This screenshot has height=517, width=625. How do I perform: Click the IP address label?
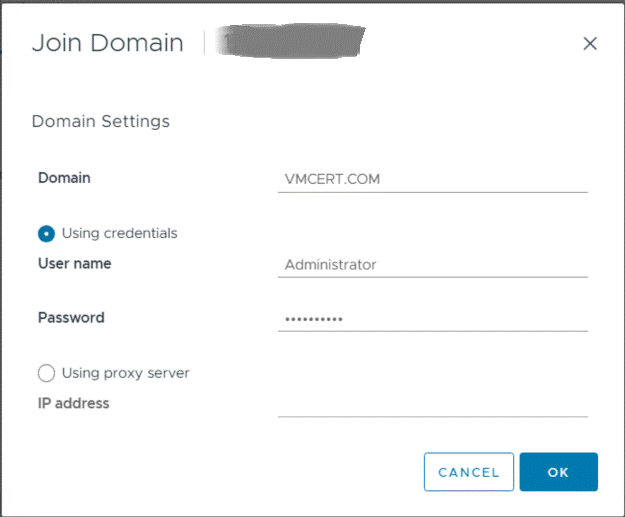(x=74, y=404)
